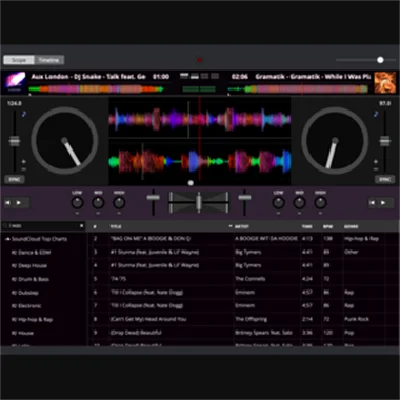Click the left deck track overview waveform

click(x=96, y=89)
